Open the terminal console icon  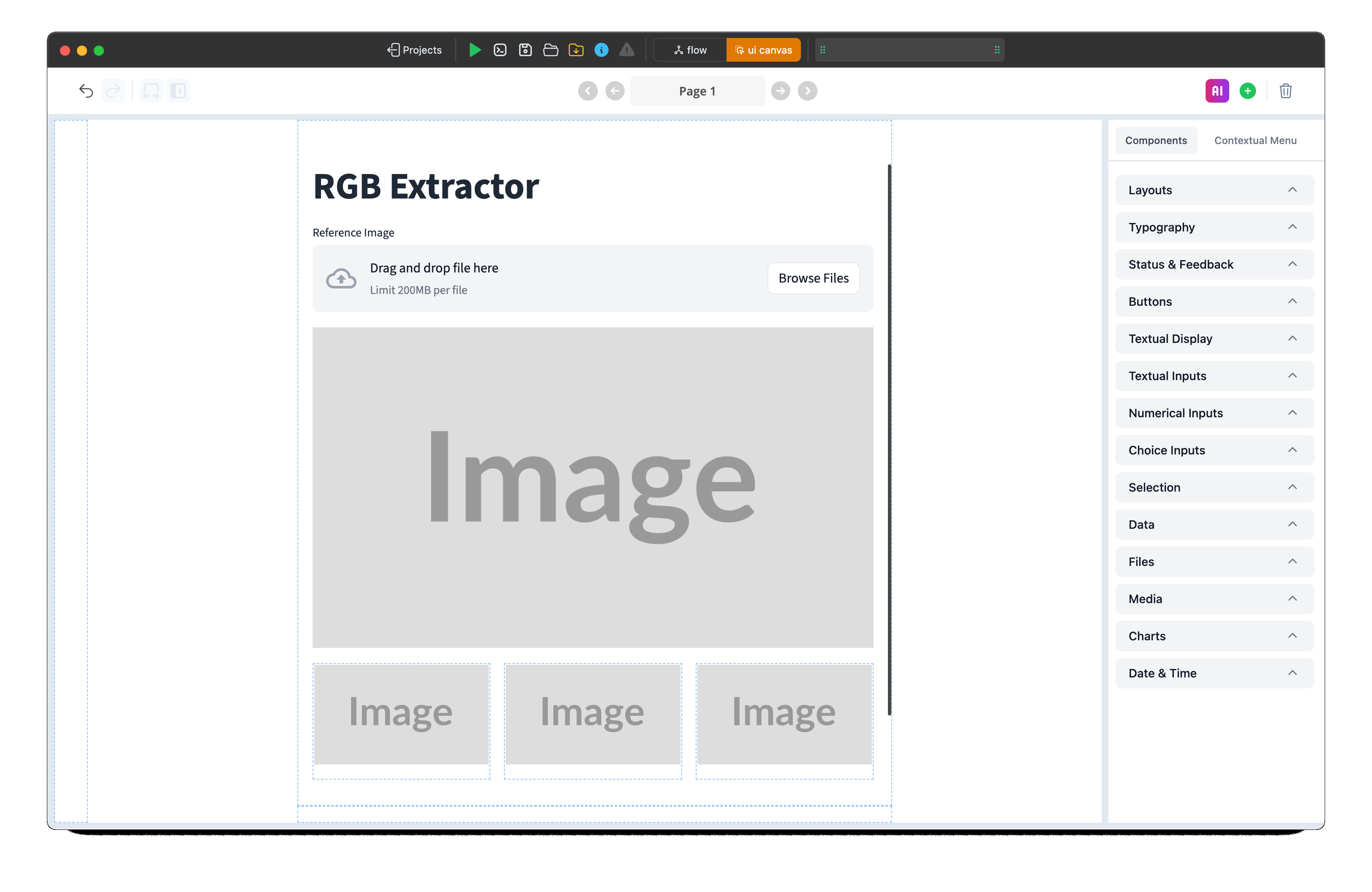(x=500, y=50)
